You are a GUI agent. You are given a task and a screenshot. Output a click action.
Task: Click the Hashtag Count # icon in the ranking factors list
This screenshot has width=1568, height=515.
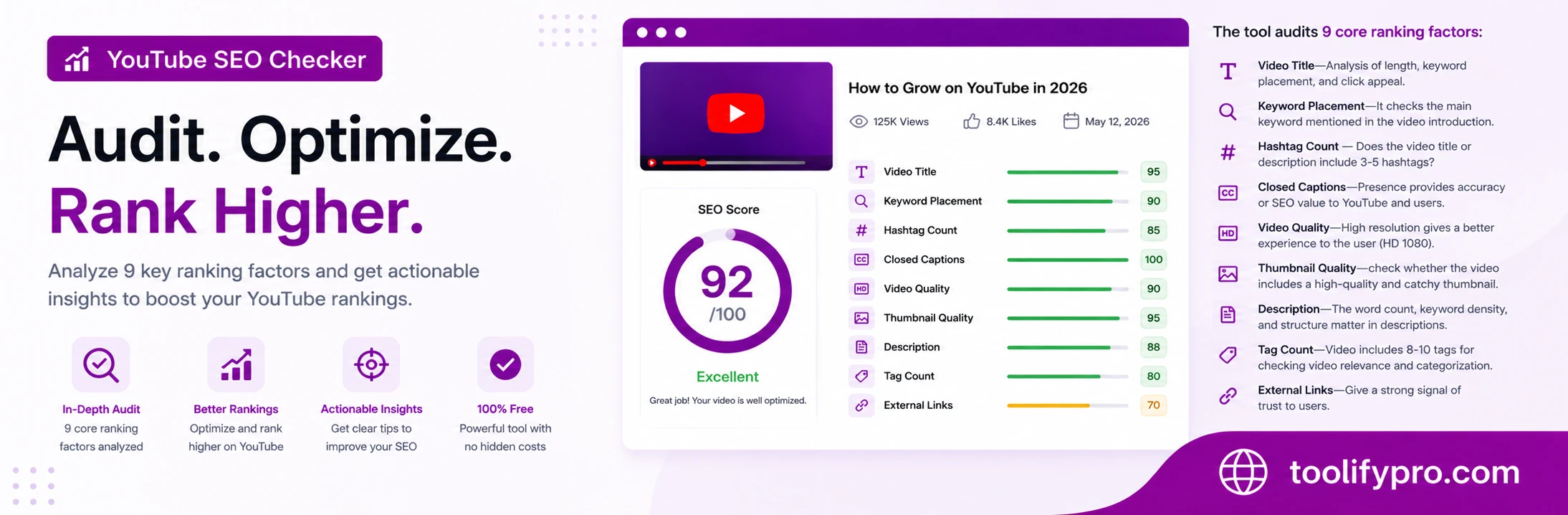coord(1228,152)
